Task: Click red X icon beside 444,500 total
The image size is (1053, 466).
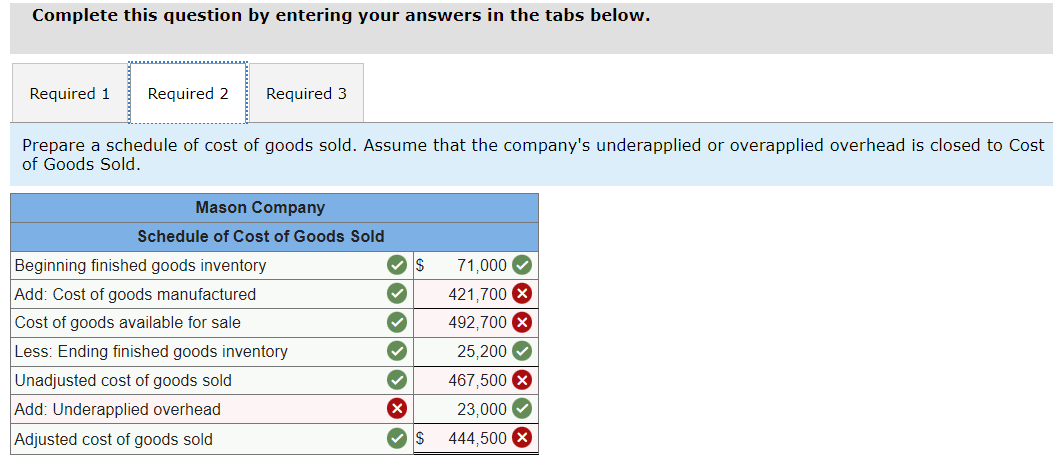Action: 522,439
